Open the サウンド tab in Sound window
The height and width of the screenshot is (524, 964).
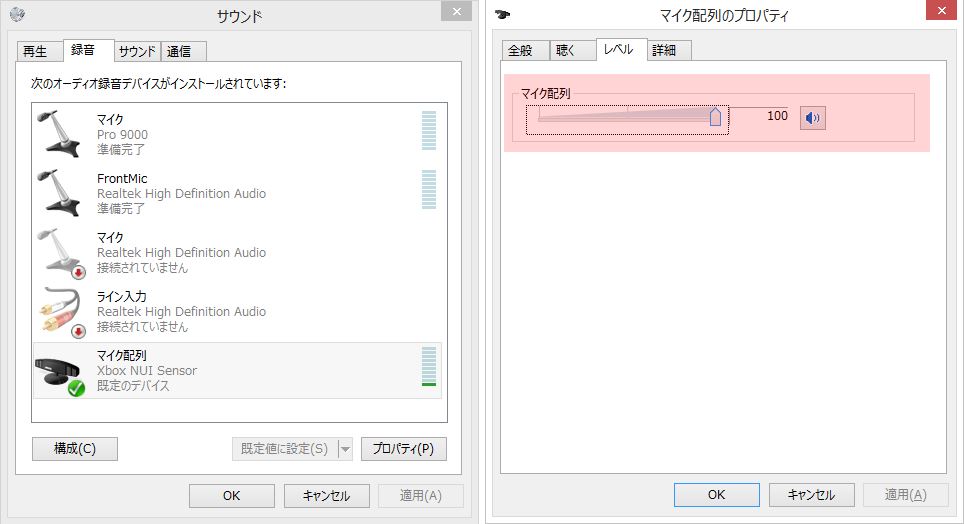pyautogui.click(x=137, y=51)
